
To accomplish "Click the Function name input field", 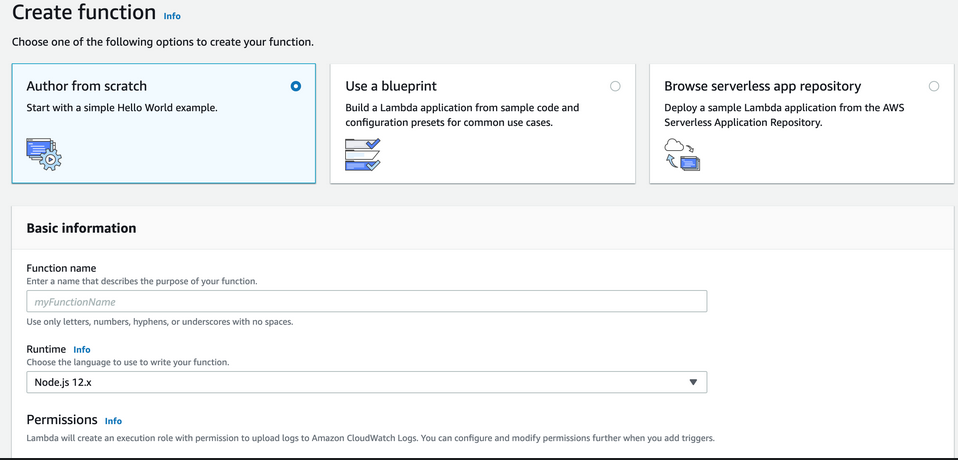I will click(x=366, y=301).
